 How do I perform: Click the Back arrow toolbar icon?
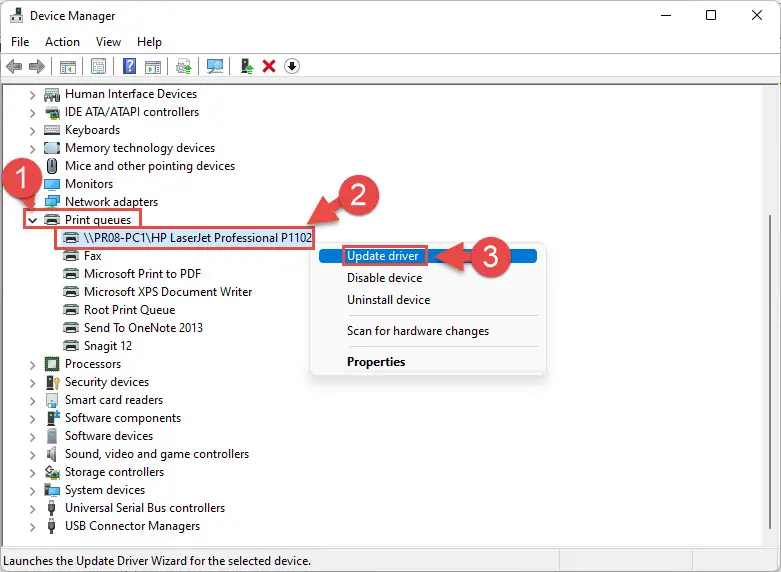coord(14,66)
